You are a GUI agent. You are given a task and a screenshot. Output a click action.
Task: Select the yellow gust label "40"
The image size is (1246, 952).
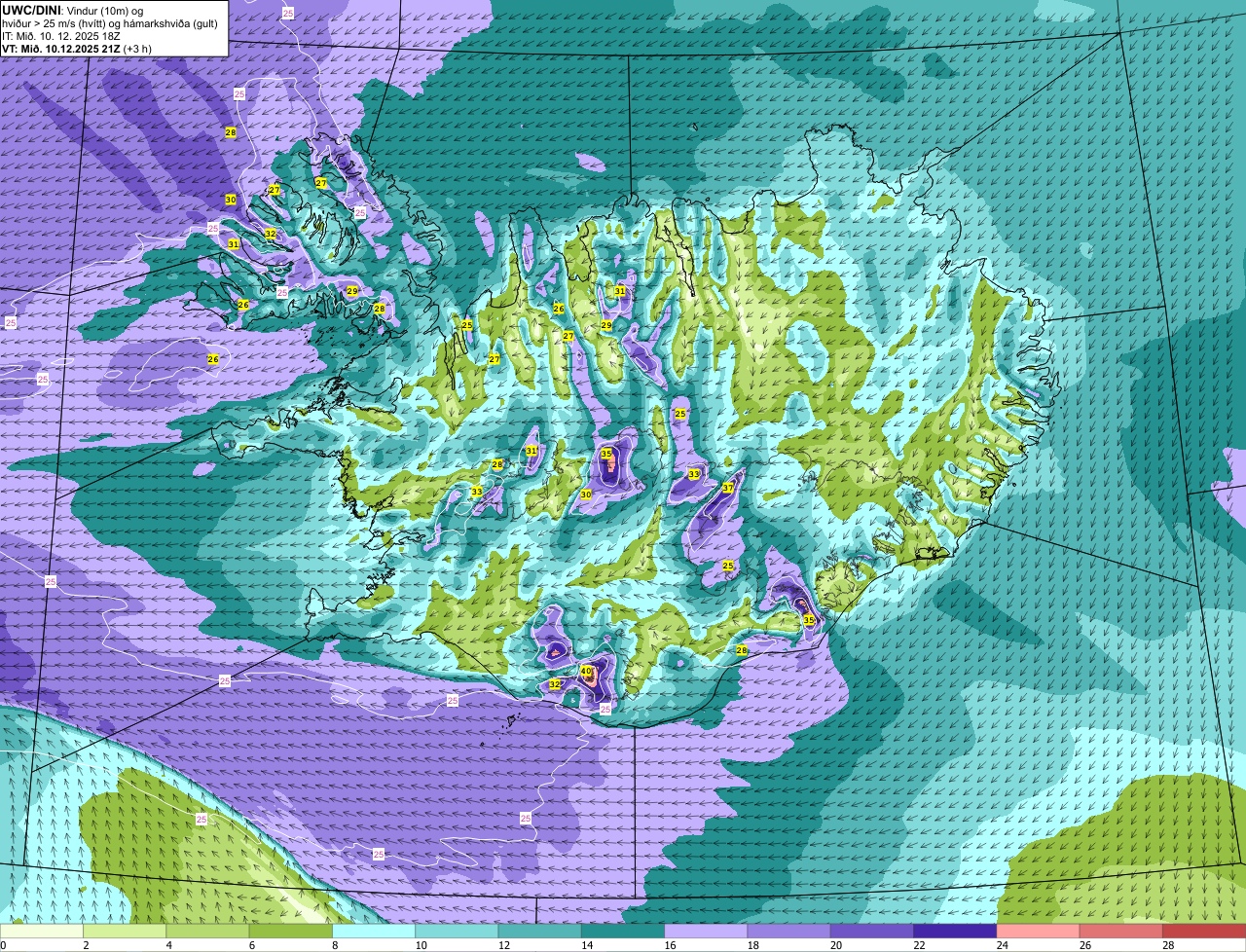(x=586, y=671)
